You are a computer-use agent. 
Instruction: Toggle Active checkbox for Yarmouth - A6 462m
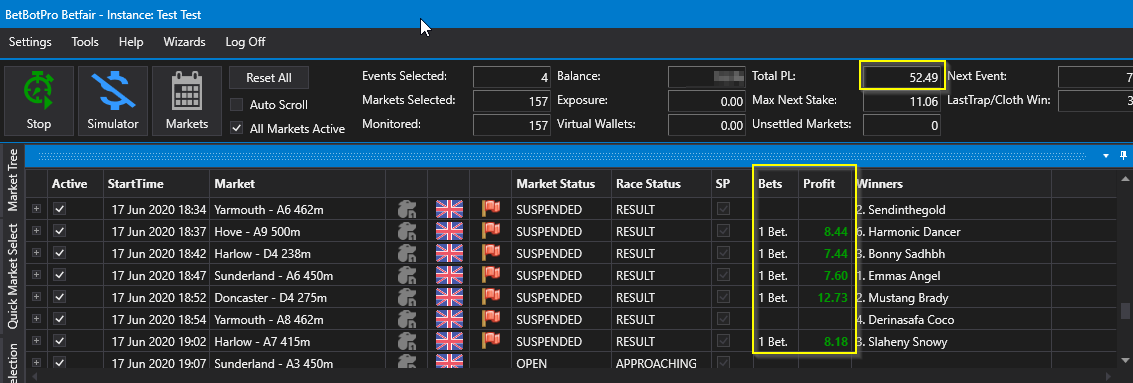(x=60, y=210)
